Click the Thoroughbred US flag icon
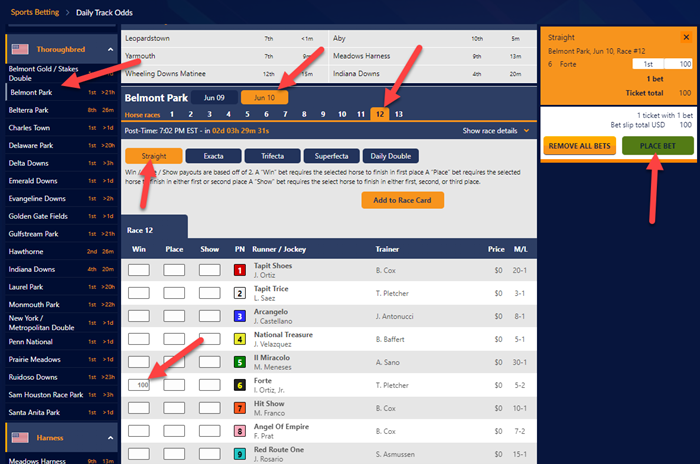This screenshot has width=700, height=464. (x=20, y=49)
